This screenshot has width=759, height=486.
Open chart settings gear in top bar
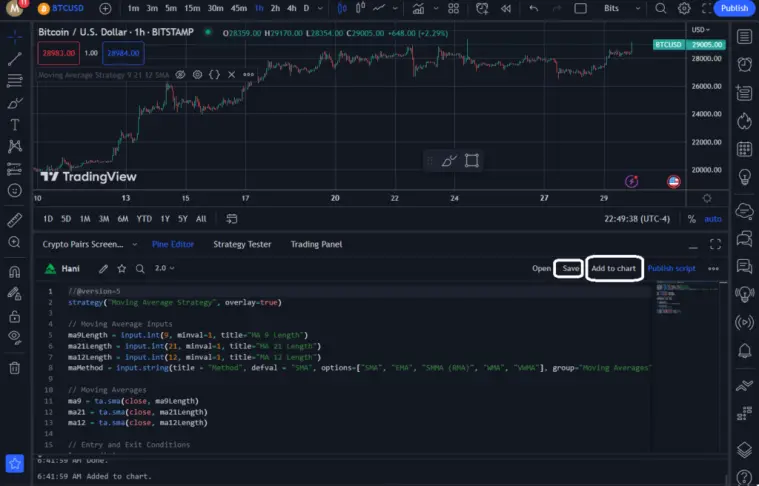(684, 8)
